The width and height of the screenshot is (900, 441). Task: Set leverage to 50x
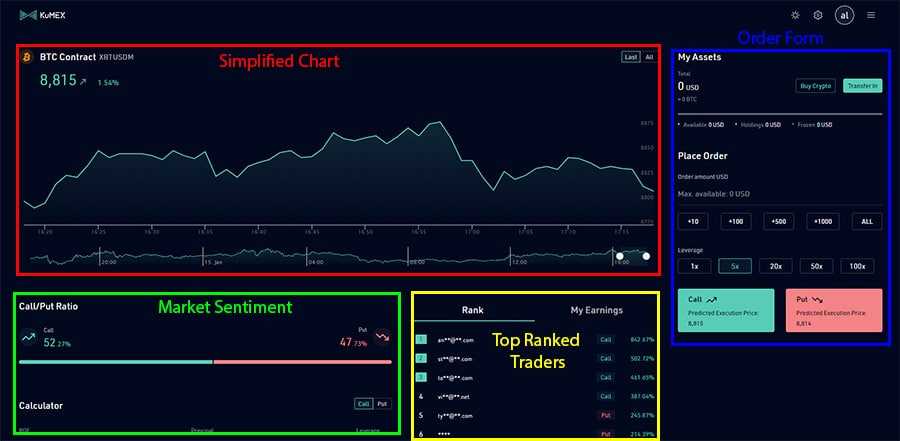tap(817, 266)
